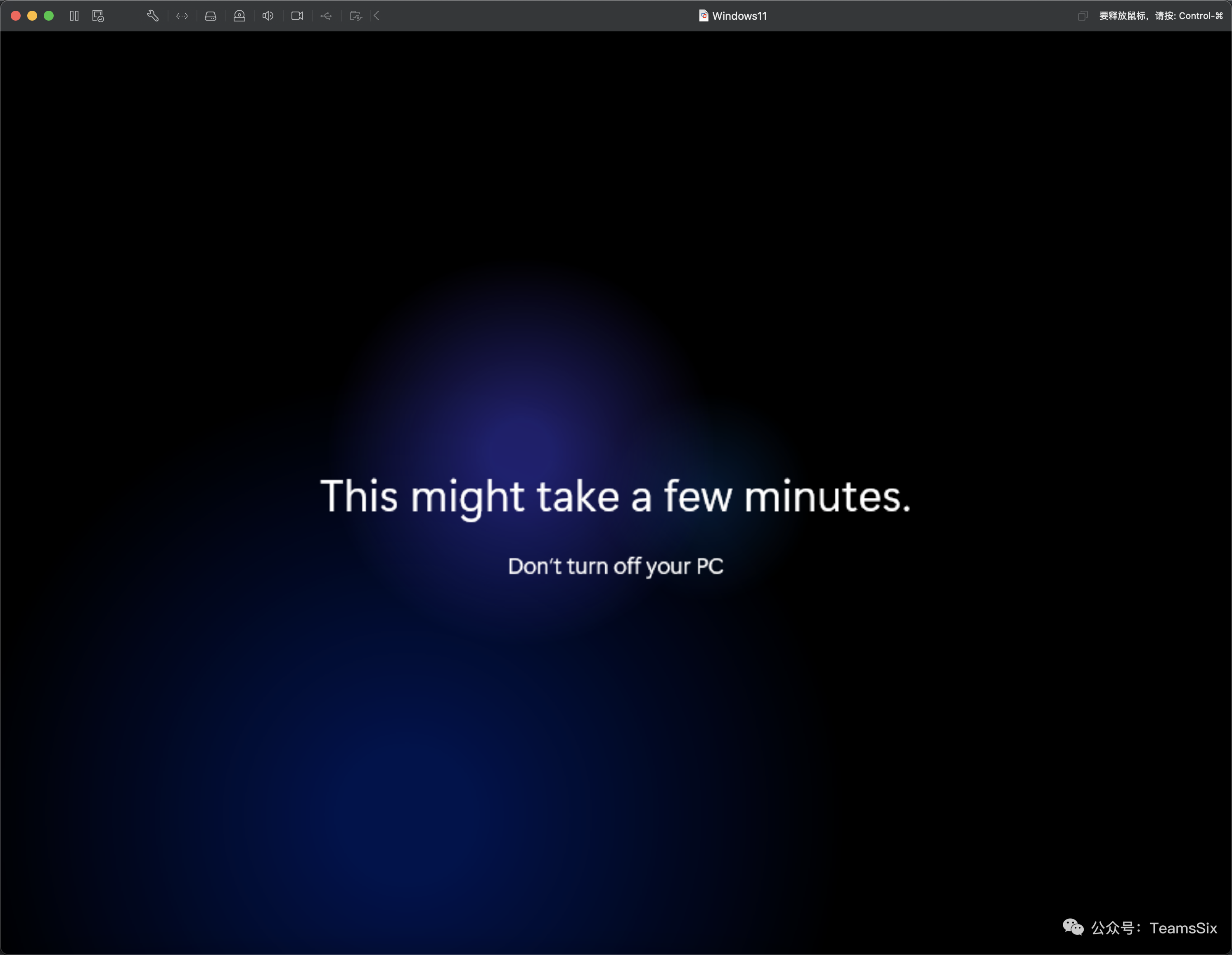Open the hard disk device icon
Image resolution: width=1232 pixels, height=955 pixels.
(211, 16)
